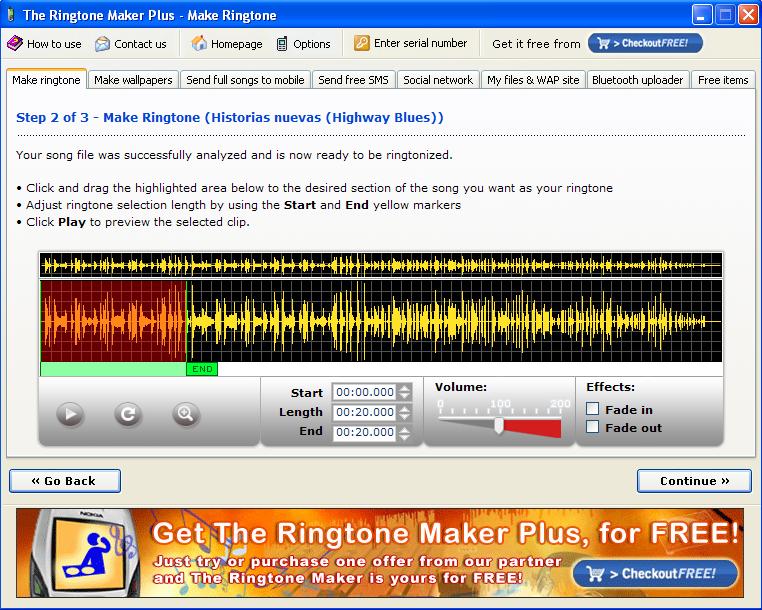Image resolution: width=762 pixels, height=610 pixels.
Task: Open the Homepage house icon
Action: (199, 44)
